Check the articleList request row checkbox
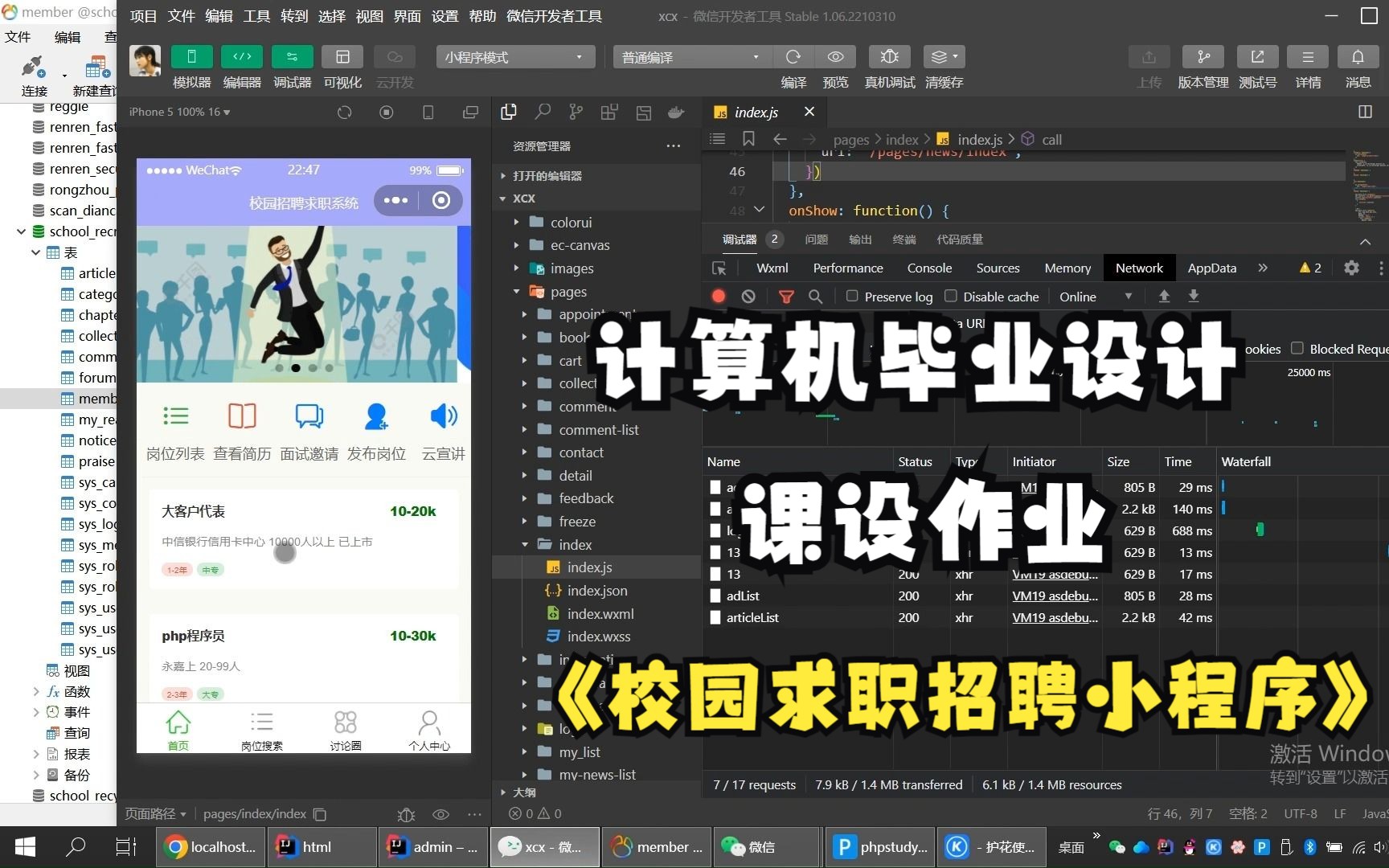 tap(715, 617)
